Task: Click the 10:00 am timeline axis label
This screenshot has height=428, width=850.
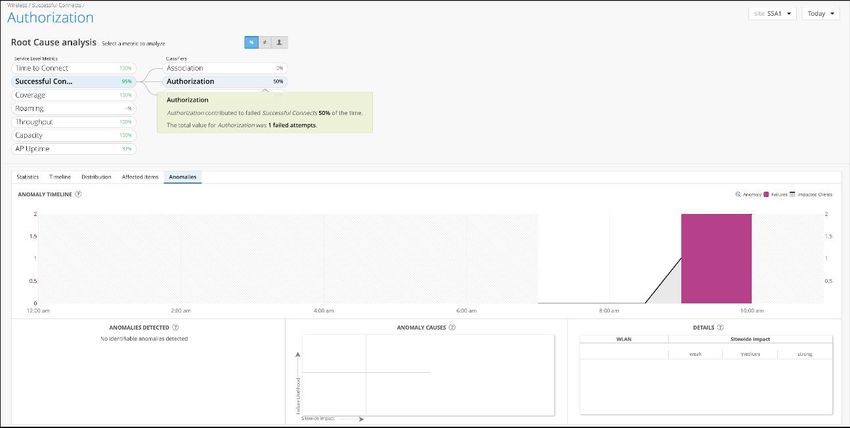Action: pos(752,310)
